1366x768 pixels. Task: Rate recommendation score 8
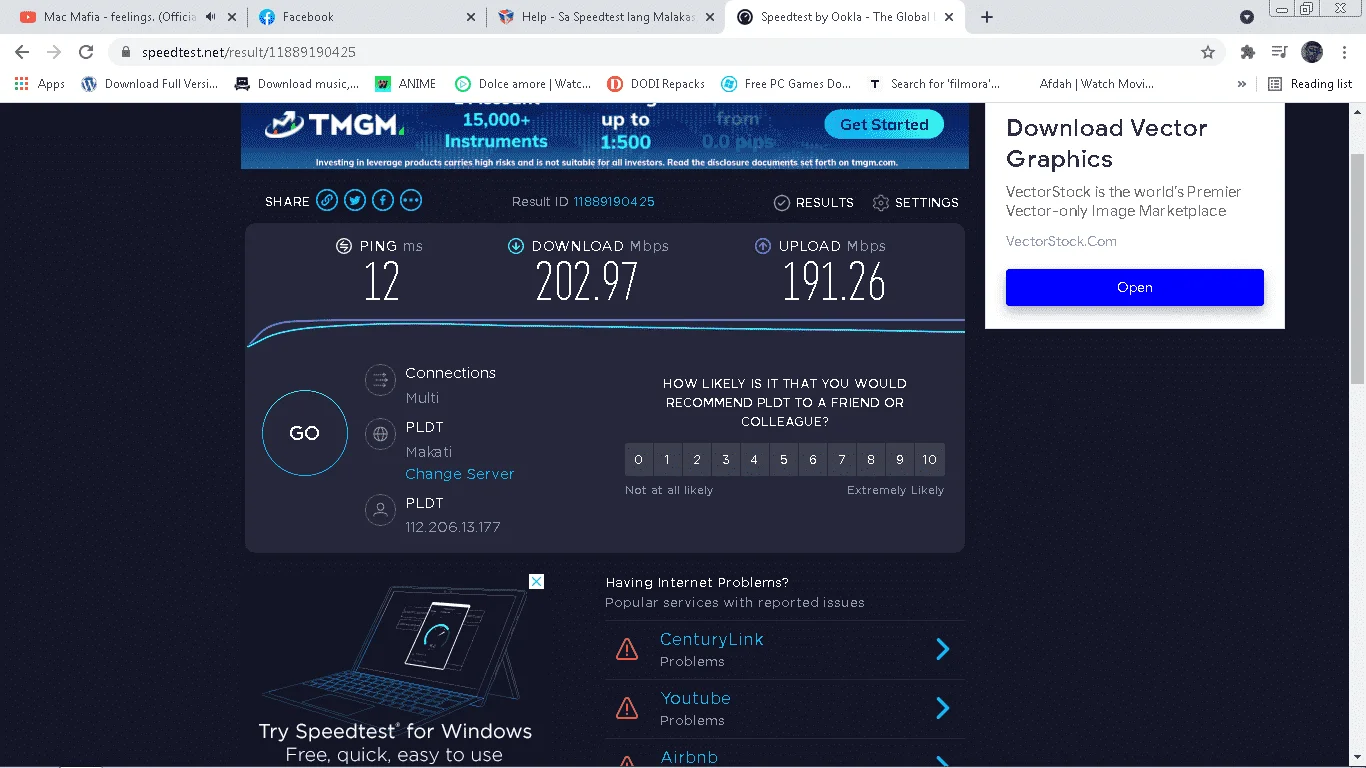coord(871,460)
